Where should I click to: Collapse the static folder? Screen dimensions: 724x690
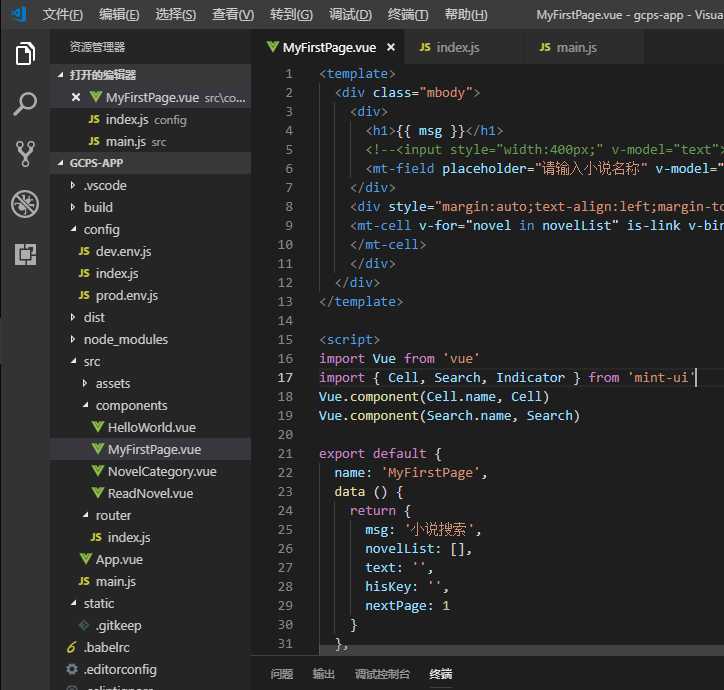(x=73, y=603)
